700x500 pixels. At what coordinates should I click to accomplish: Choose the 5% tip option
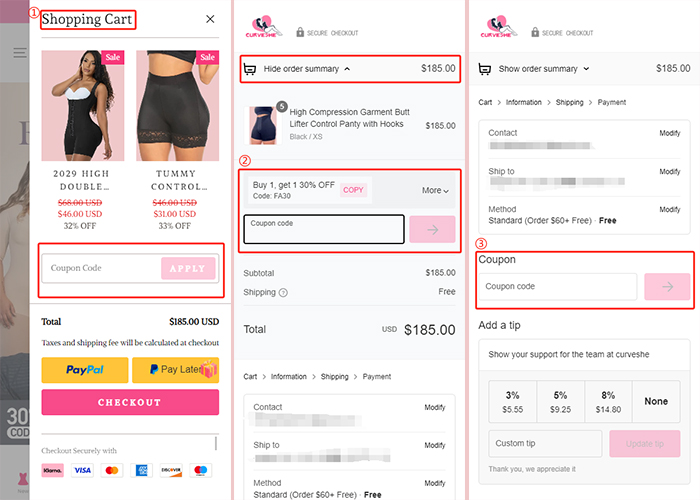click(560, 402)
